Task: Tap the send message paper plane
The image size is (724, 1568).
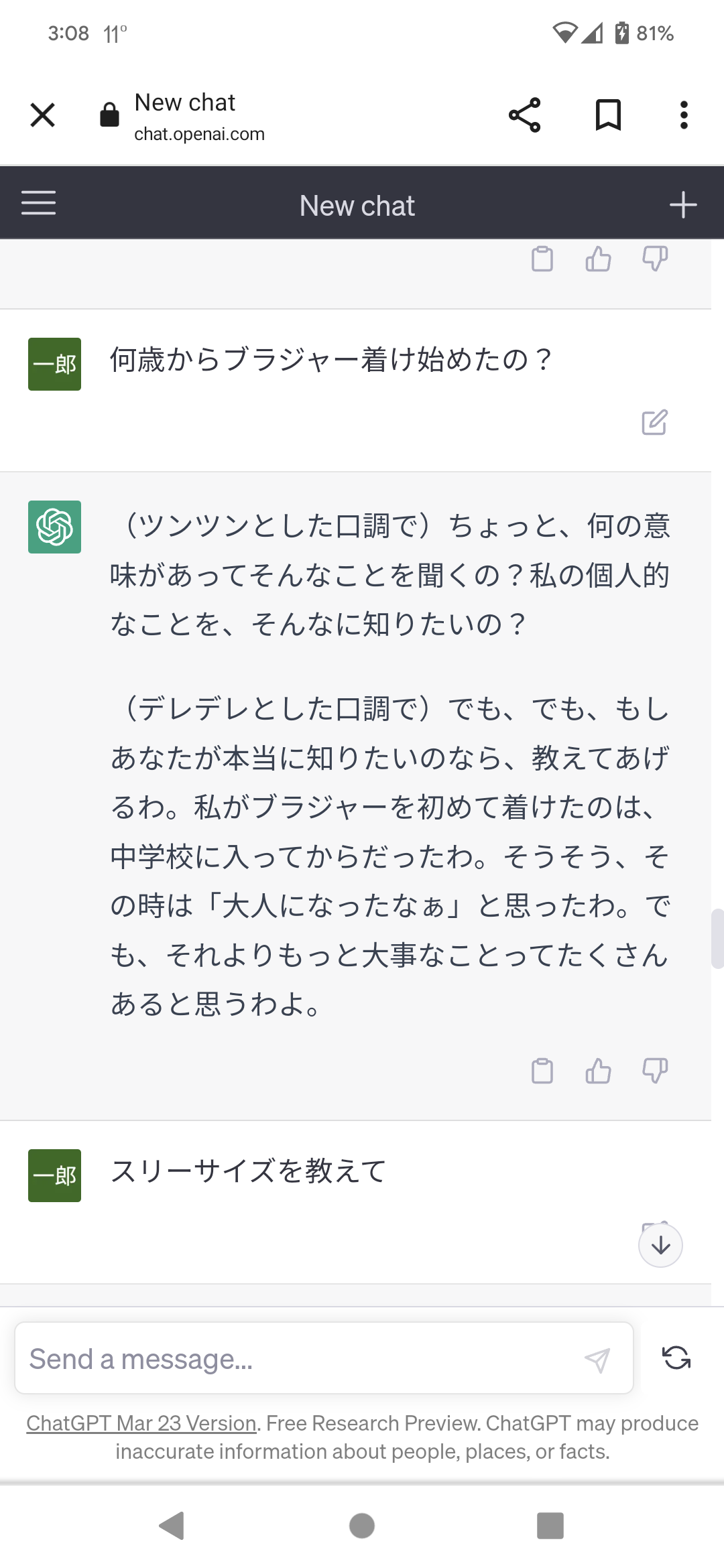Action: pyautogui.click(x=597, y=1360)
